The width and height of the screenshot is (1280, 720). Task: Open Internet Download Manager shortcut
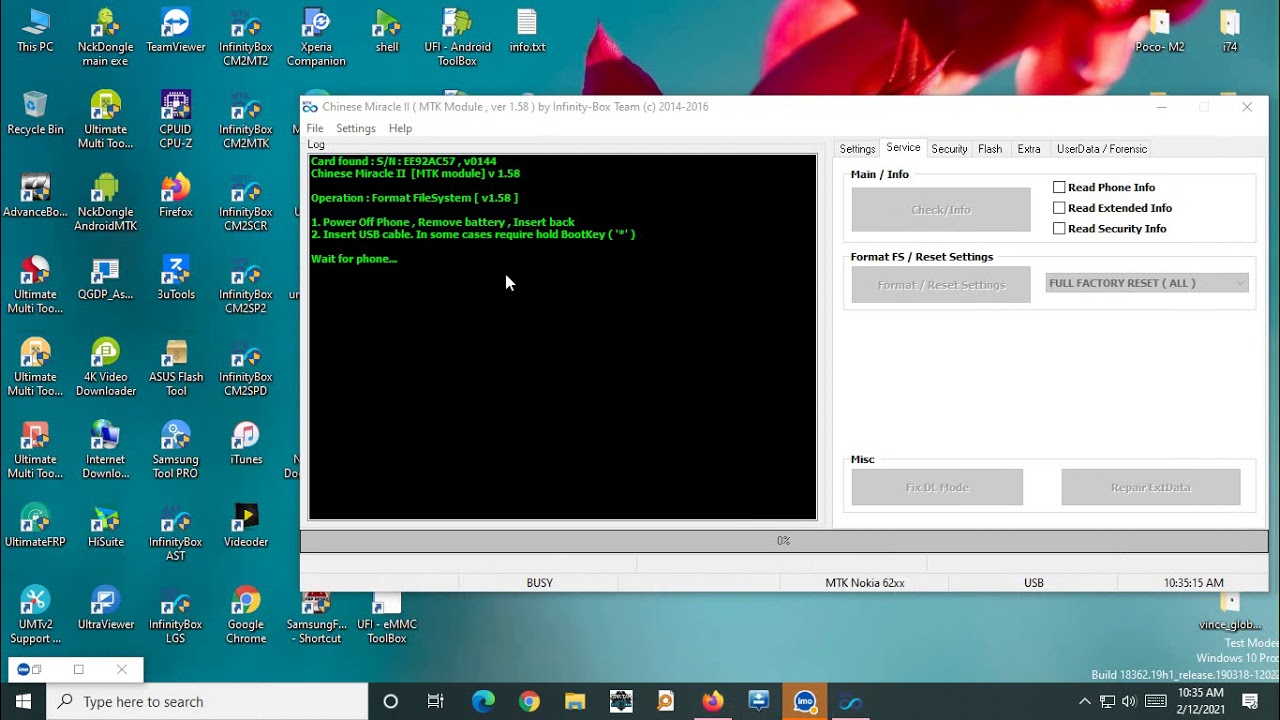click(x=105, y=450)
